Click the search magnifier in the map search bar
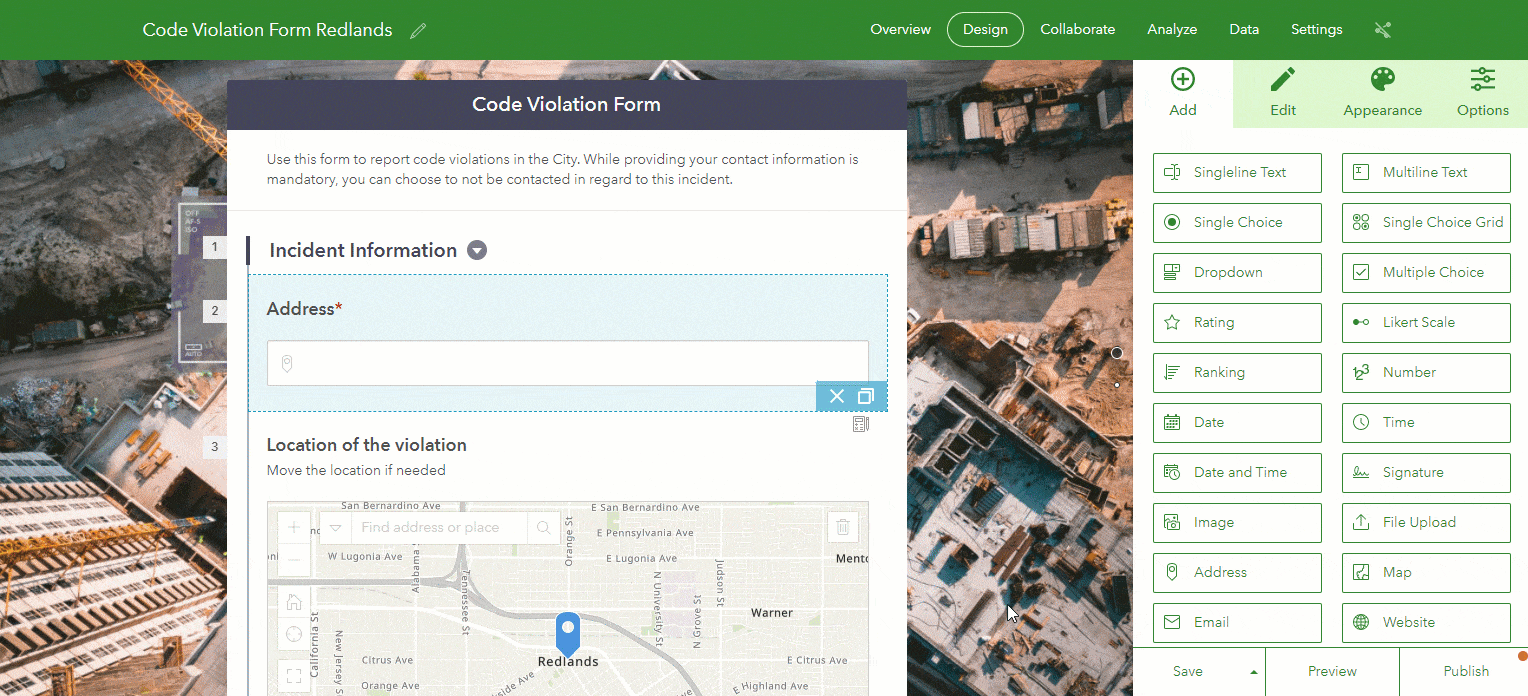Image resolution: width=1528 pixels, height=696 pixels. click(543, 527)
